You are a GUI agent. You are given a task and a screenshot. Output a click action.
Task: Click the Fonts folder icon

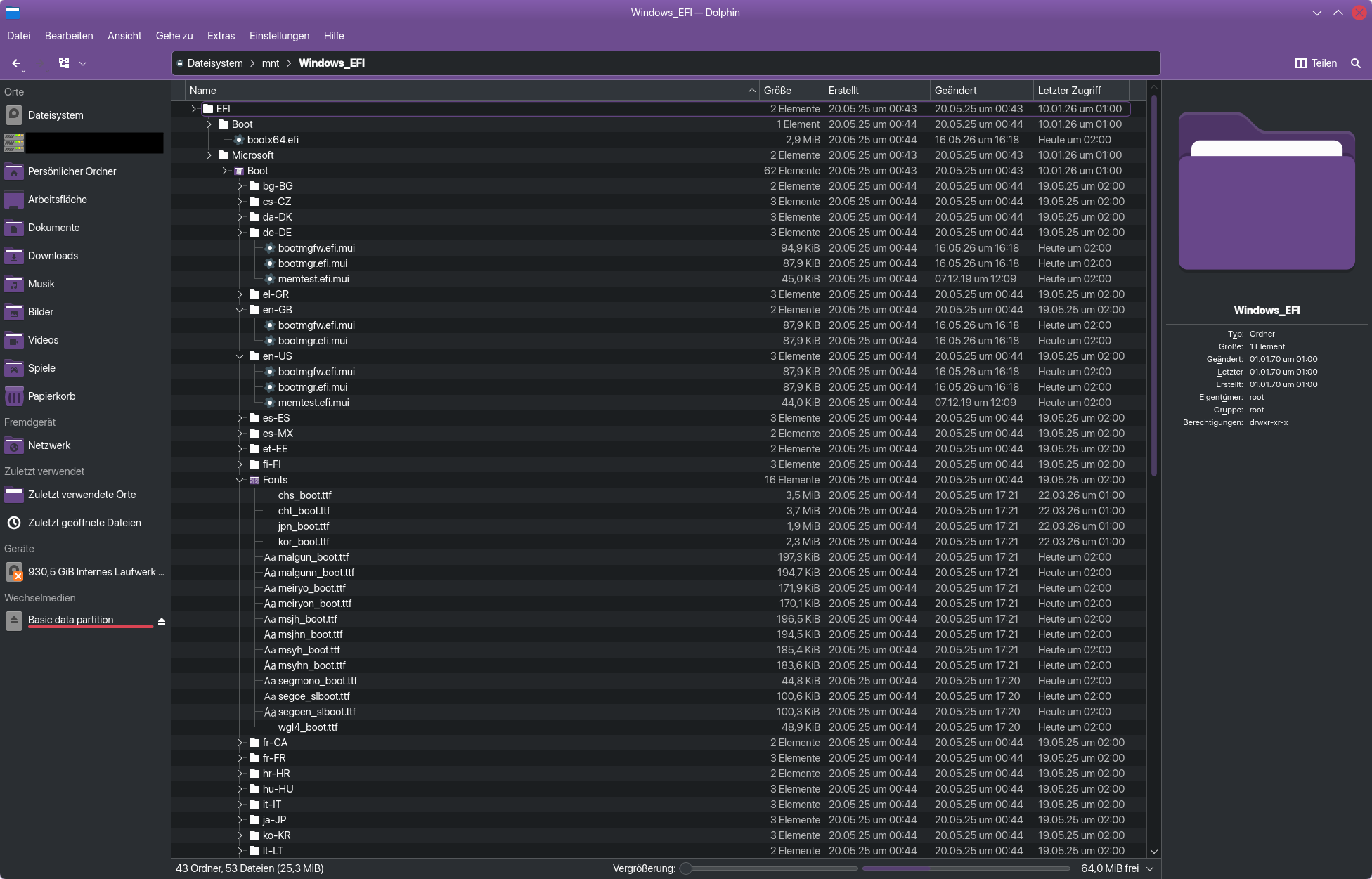[x=254, y=480]
